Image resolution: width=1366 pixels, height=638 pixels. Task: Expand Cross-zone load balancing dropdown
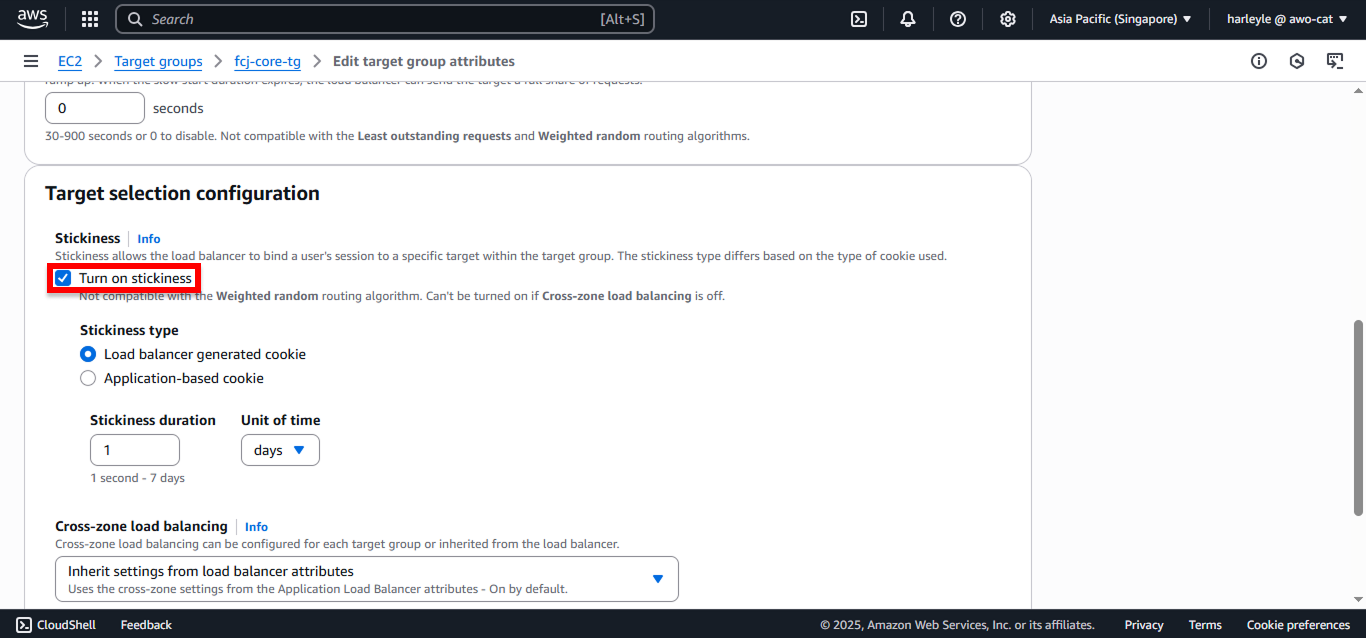tap(367, 579)
